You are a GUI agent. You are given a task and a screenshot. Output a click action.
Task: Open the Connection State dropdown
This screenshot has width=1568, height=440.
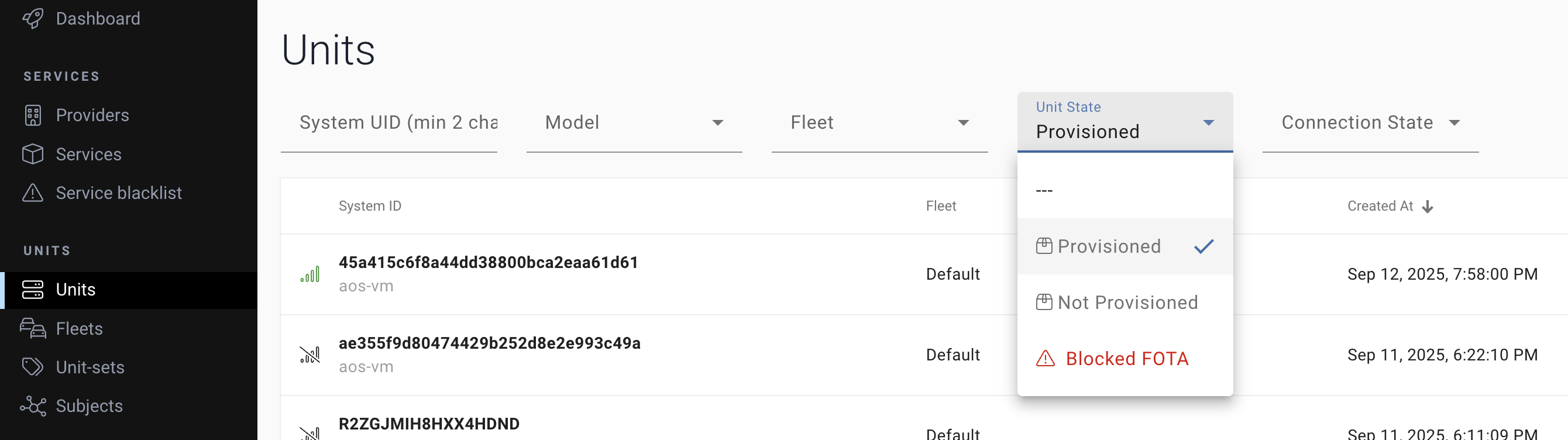pyautogui.click(x=1370, y=123)
